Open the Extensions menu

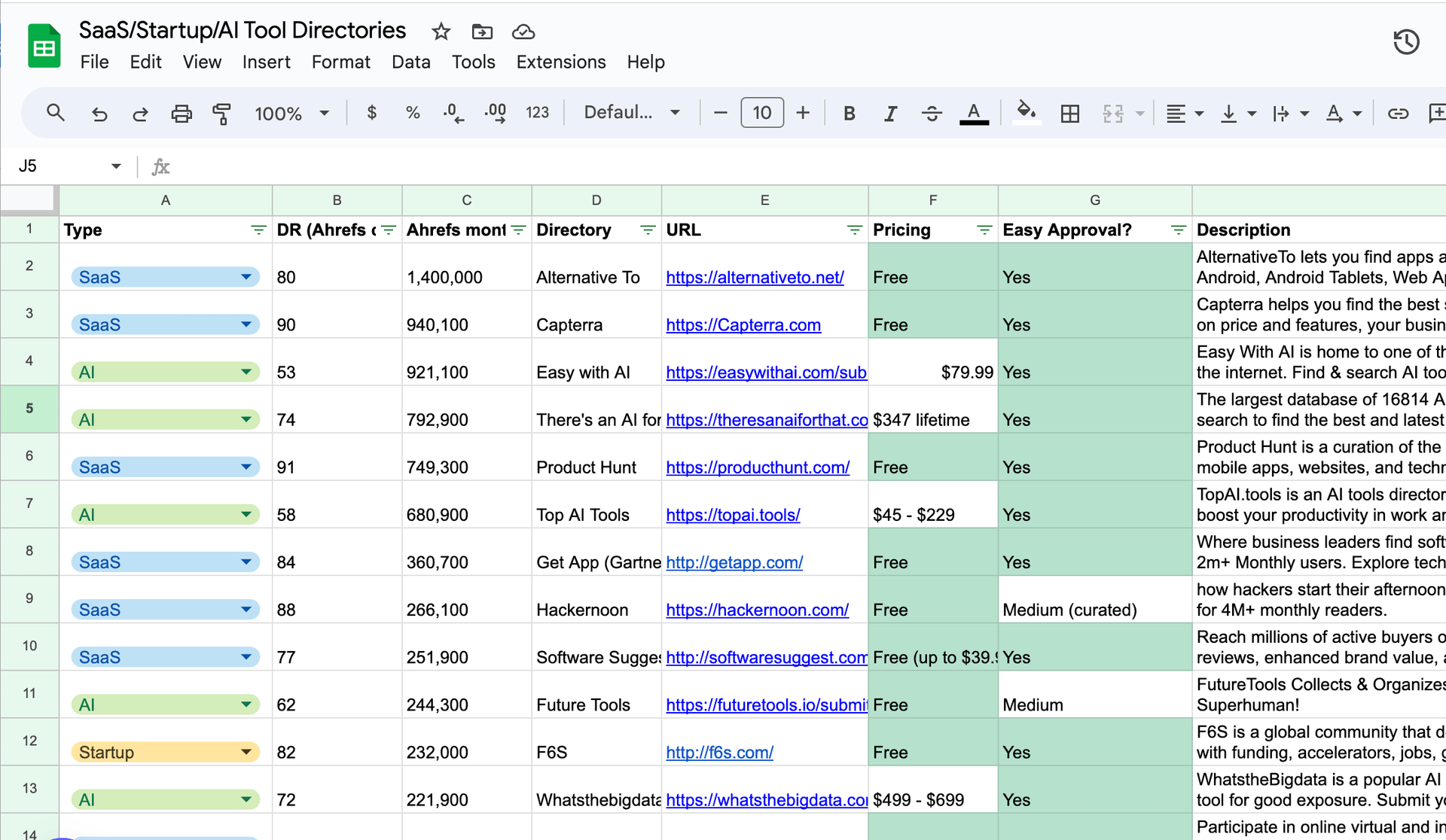[560, 62]
